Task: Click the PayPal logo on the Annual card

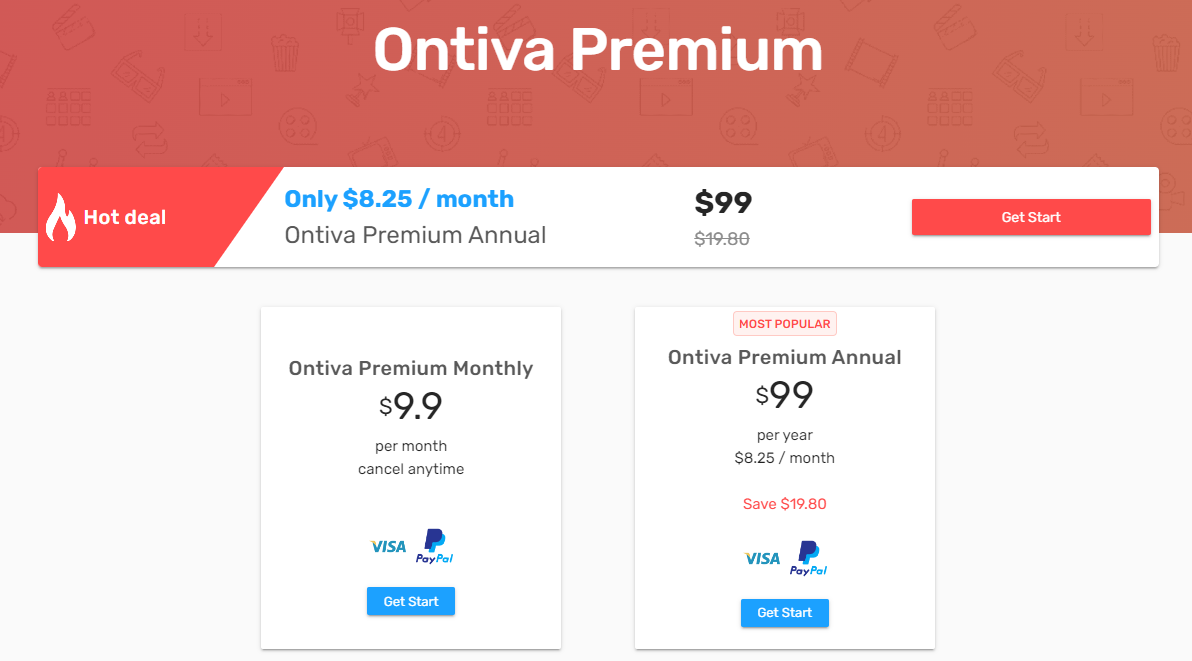Action: coord(807,558)
